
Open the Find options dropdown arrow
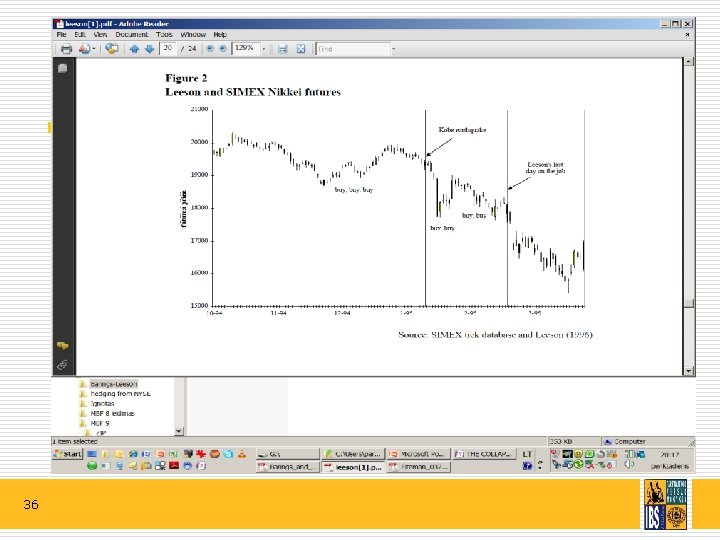coord(394,49)
